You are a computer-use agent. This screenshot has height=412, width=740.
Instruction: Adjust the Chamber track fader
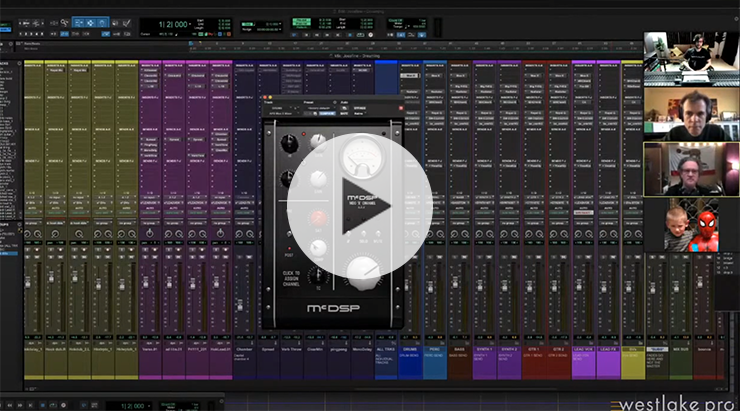(x=240, y=305)
